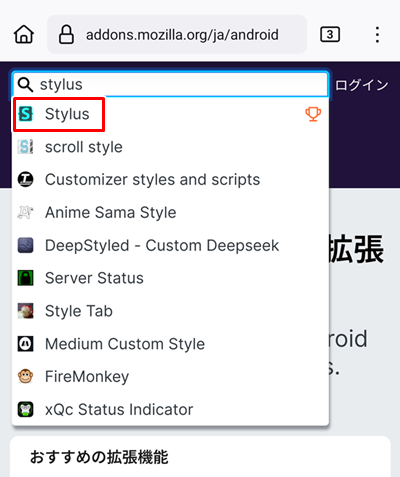The height and width of the screenshot is (477, 400).
Task: Click the FireMonkey monkey icon
Action: (26, 377)
